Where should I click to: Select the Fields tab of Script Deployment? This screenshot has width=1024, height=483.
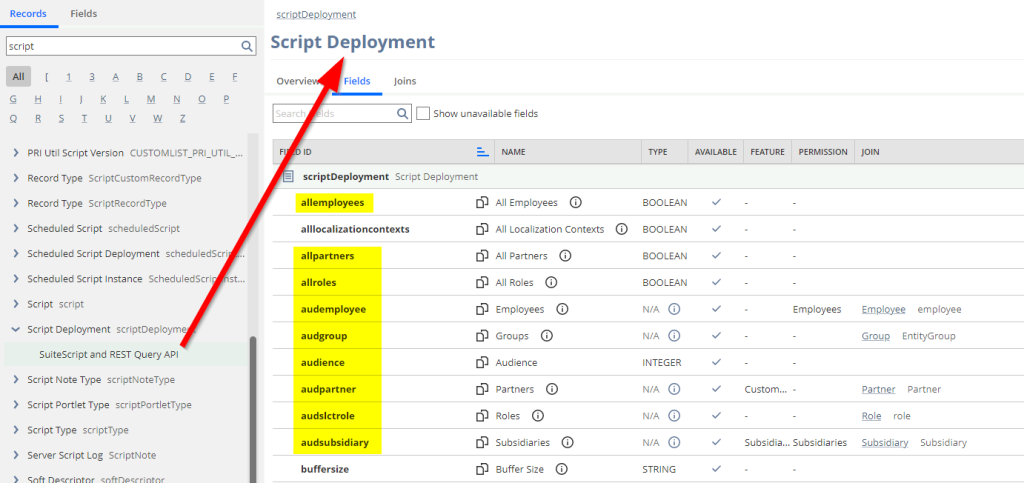coord(357,82)
